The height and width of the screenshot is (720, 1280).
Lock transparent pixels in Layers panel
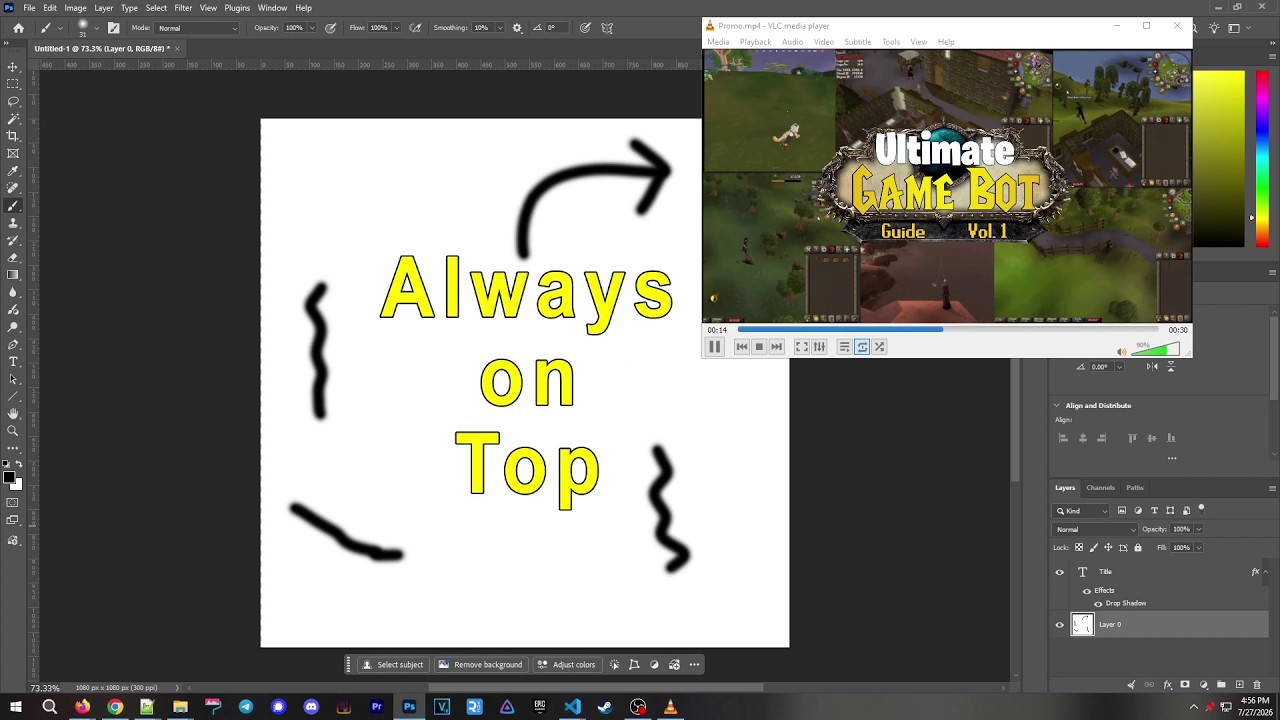pyautogui.click(x=1078, y=547)
